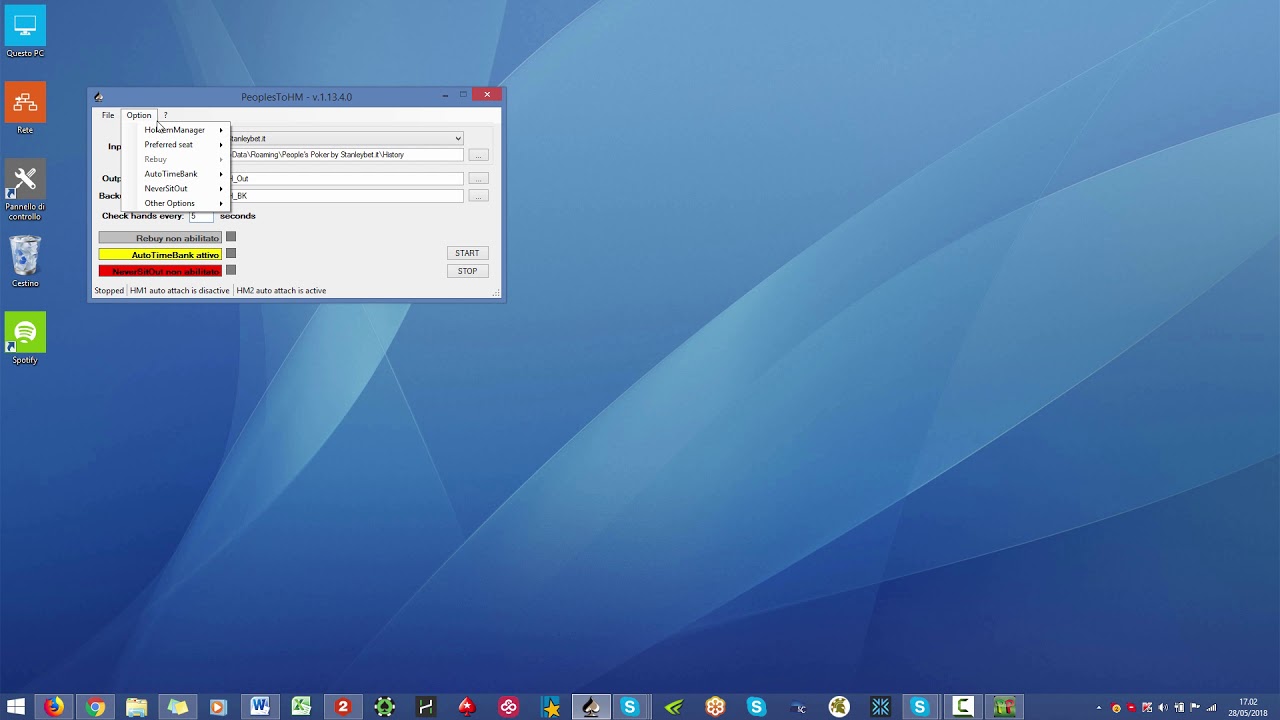Open the File menu in PeoplesToHM
1280x720 pixels.
pyautogui.click(x=108, y=115)
